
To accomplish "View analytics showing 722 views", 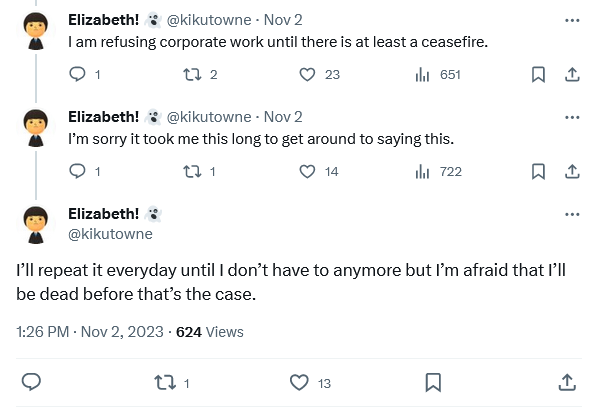I will pos(423,171).
